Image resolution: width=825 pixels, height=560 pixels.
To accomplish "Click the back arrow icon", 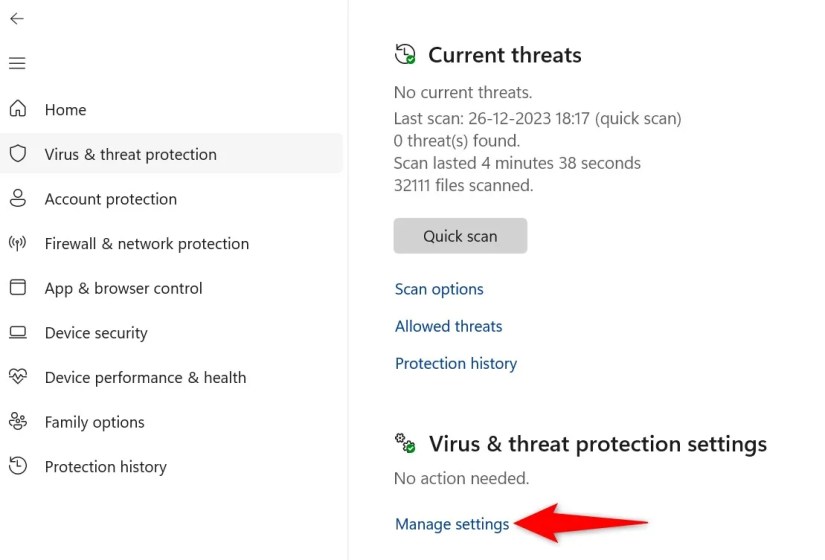I will (x=17, y=19).
